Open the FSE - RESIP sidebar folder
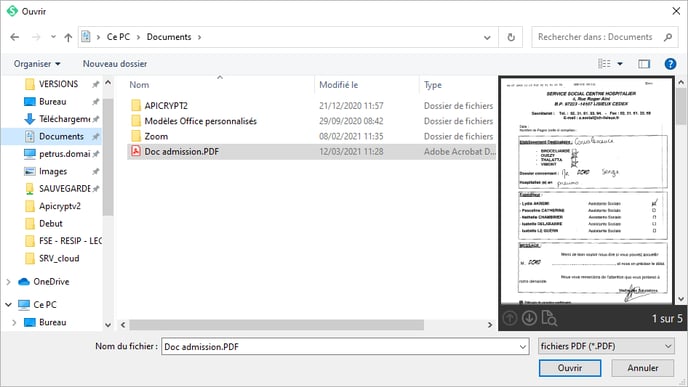The width and height of the screenshot is (688, 387). (70, 240)
